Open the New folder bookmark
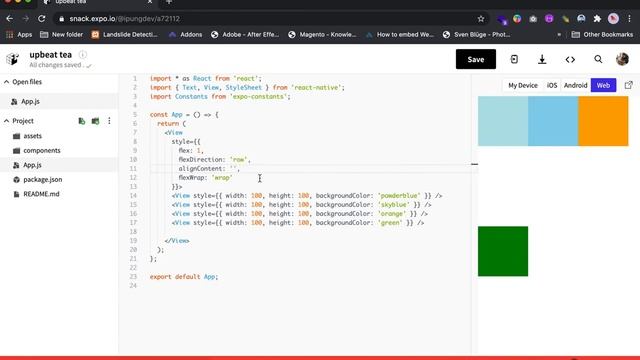This screenshot has width=640, height=360. [x=62, y=35]
